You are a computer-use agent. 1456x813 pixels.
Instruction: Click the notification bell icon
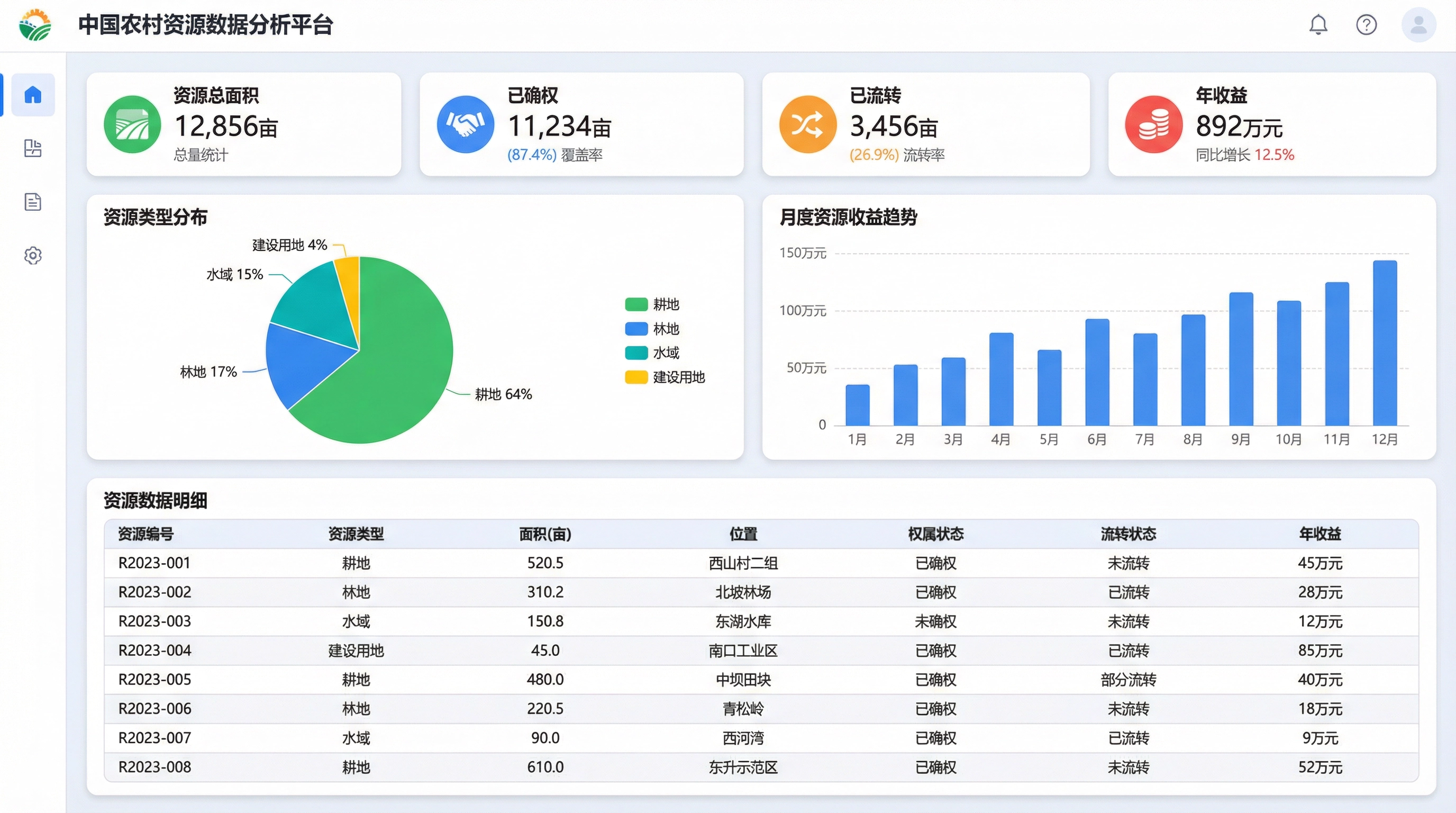click(x=1318, y=25)
